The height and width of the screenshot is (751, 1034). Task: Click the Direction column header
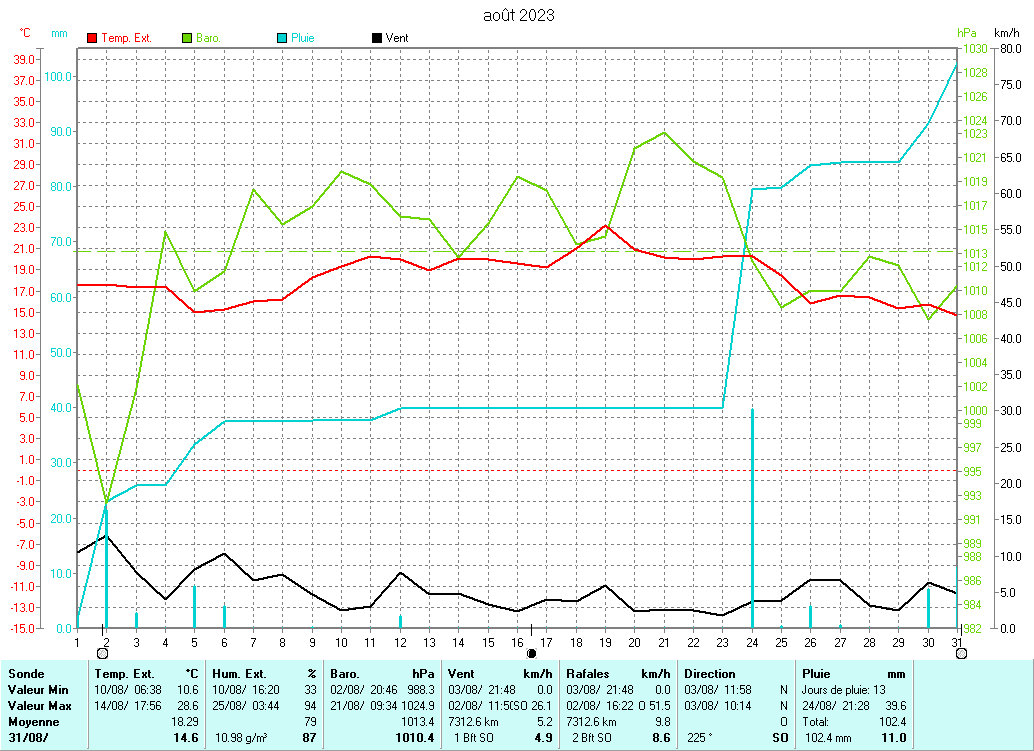pyautogui.click(x=710, y=674)
